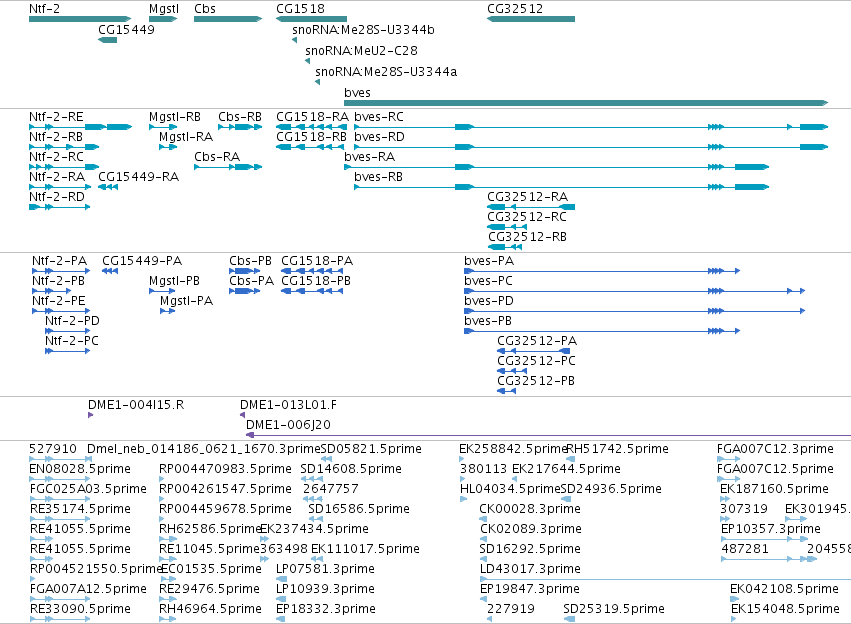Select protein label Ntf-2-PD
Viewport: 851px width, 624px height.
click(x=72, y=321)
